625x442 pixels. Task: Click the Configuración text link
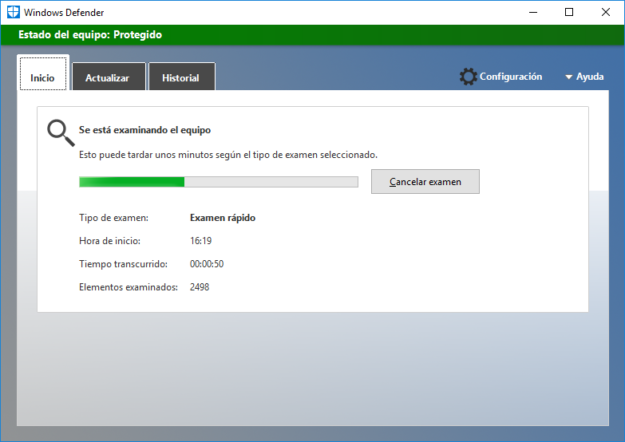[x=511, y=77]
